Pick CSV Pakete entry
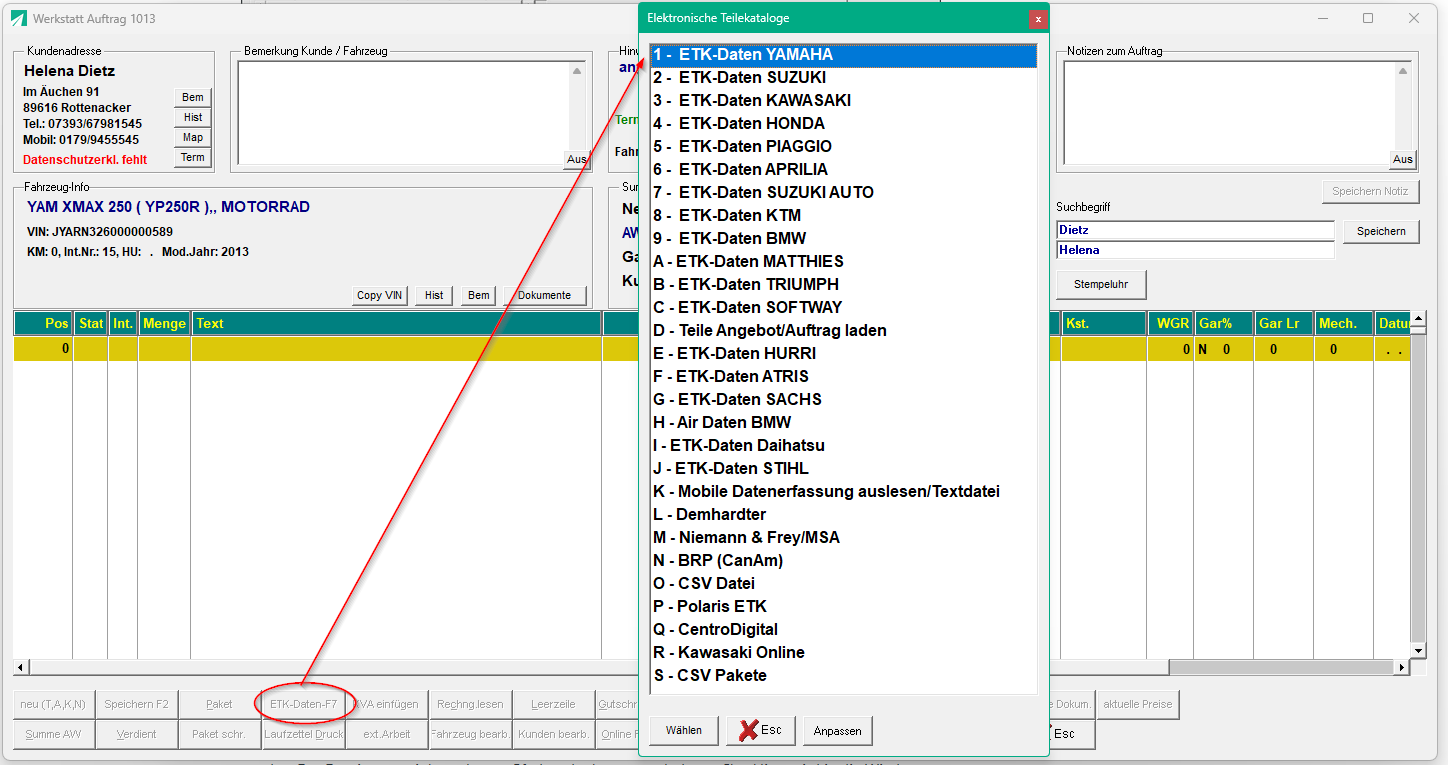Screen dimensions: 1448x765 pos(843,676)
